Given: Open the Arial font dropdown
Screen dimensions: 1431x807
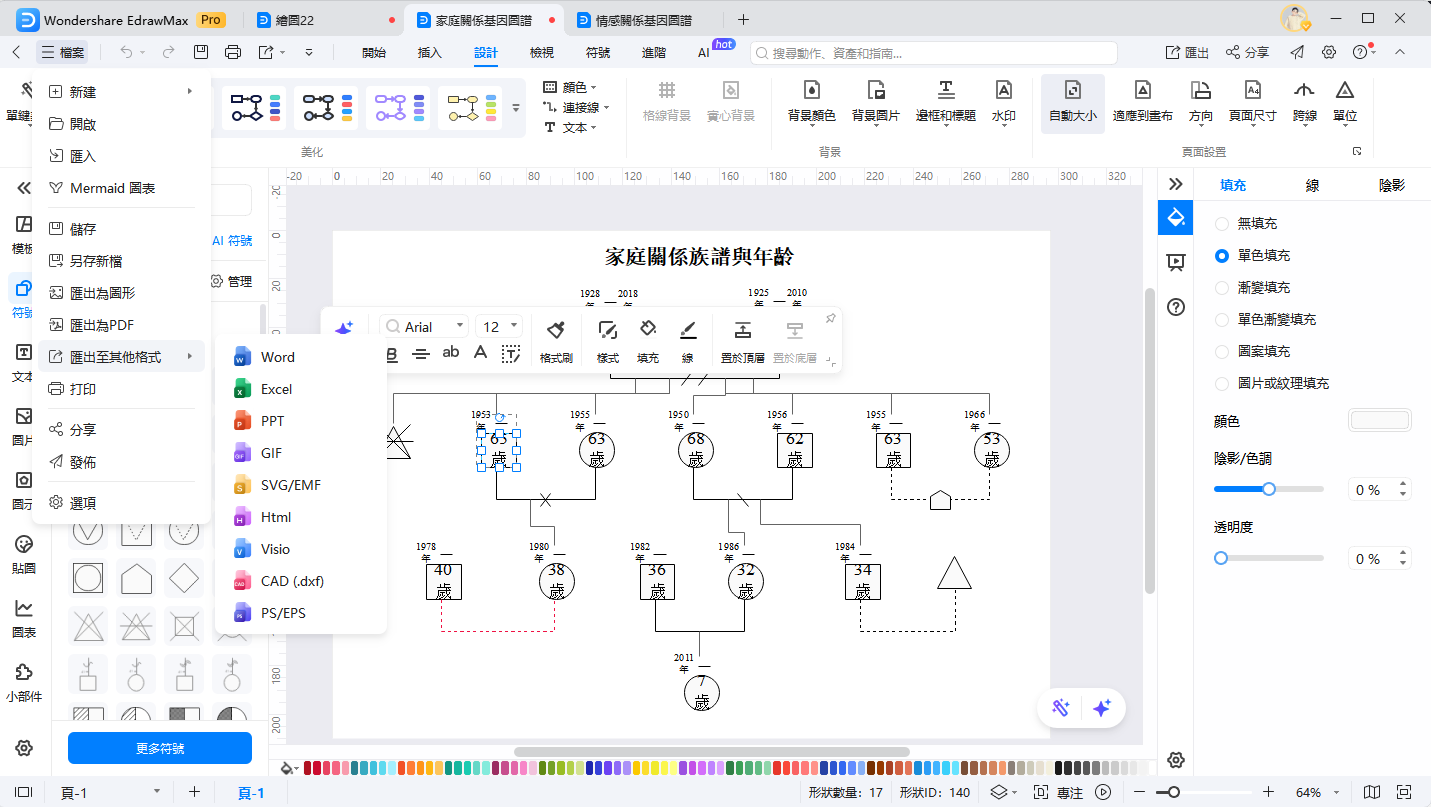Looking at the screenshot, I should pos(424,325).
